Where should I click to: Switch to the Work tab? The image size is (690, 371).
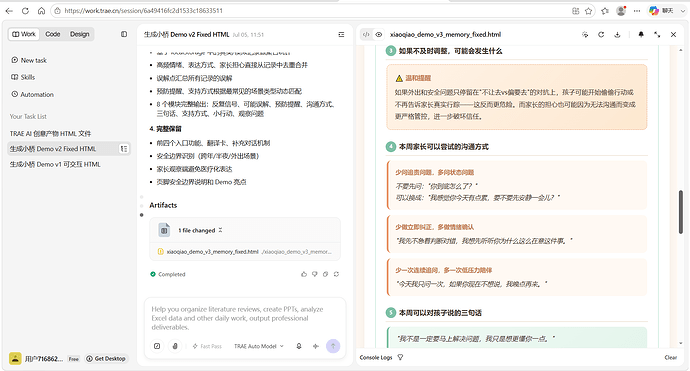click(24, 34)
